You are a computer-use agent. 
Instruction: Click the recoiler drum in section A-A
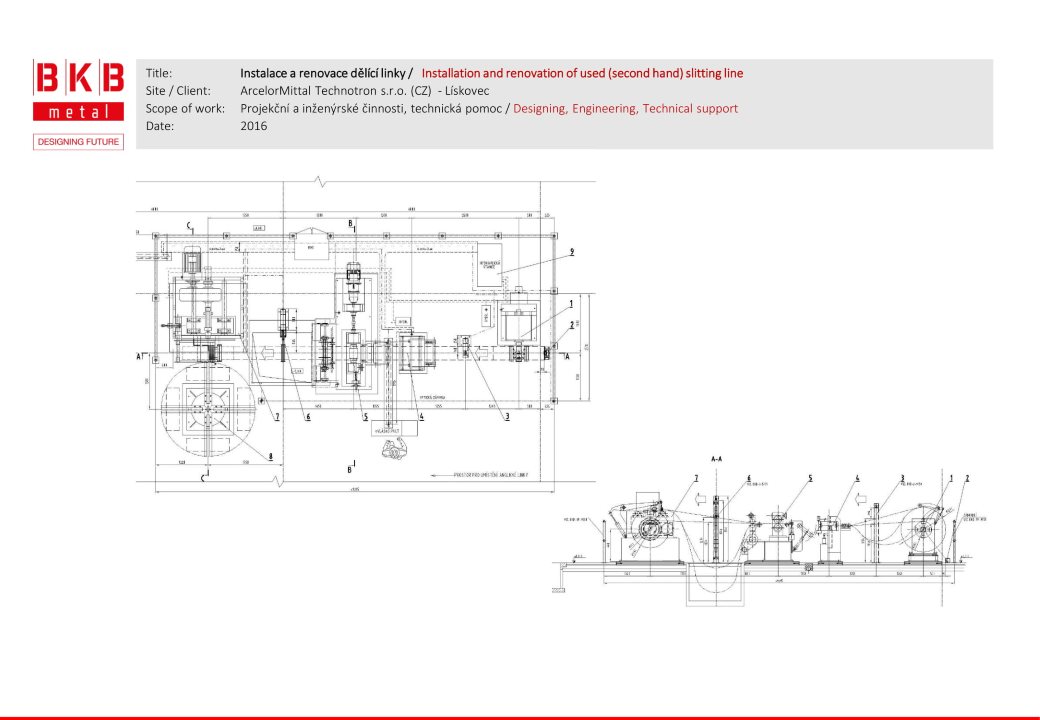[645, 530]
